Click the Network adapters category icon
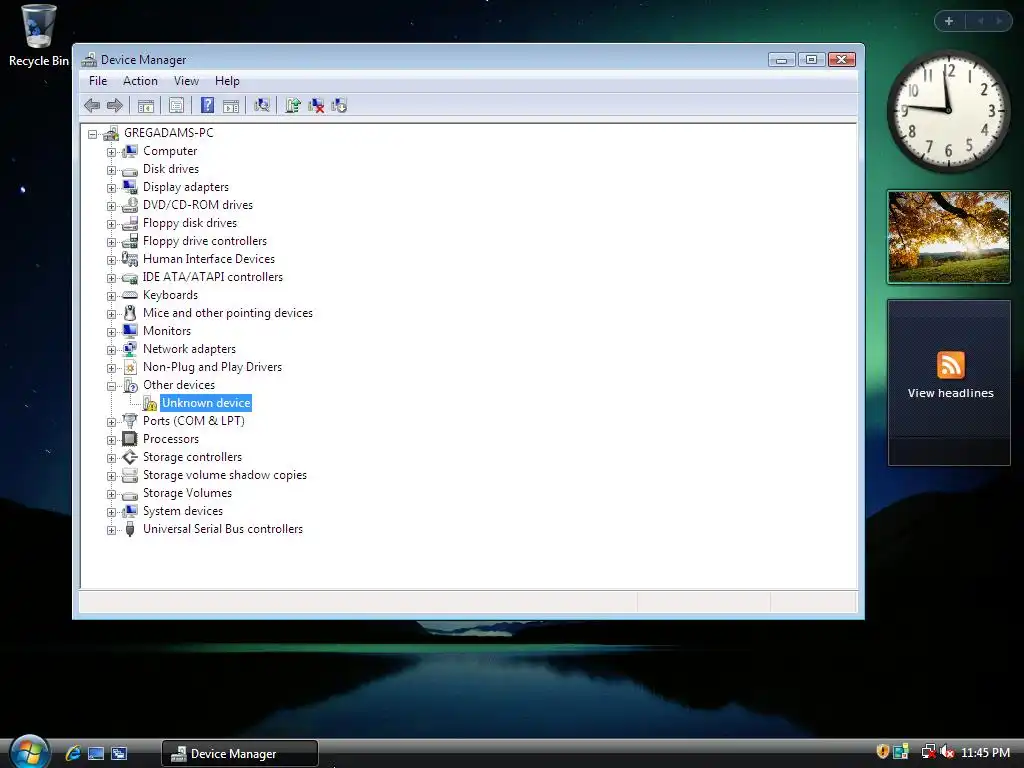 [x=130, y=349]
